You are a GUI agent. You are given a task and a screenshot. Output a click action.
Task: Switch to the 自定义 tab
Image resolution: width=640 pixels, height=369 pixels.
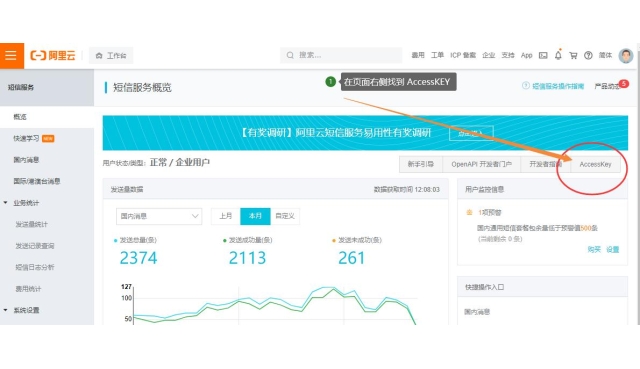click(285, 216)
